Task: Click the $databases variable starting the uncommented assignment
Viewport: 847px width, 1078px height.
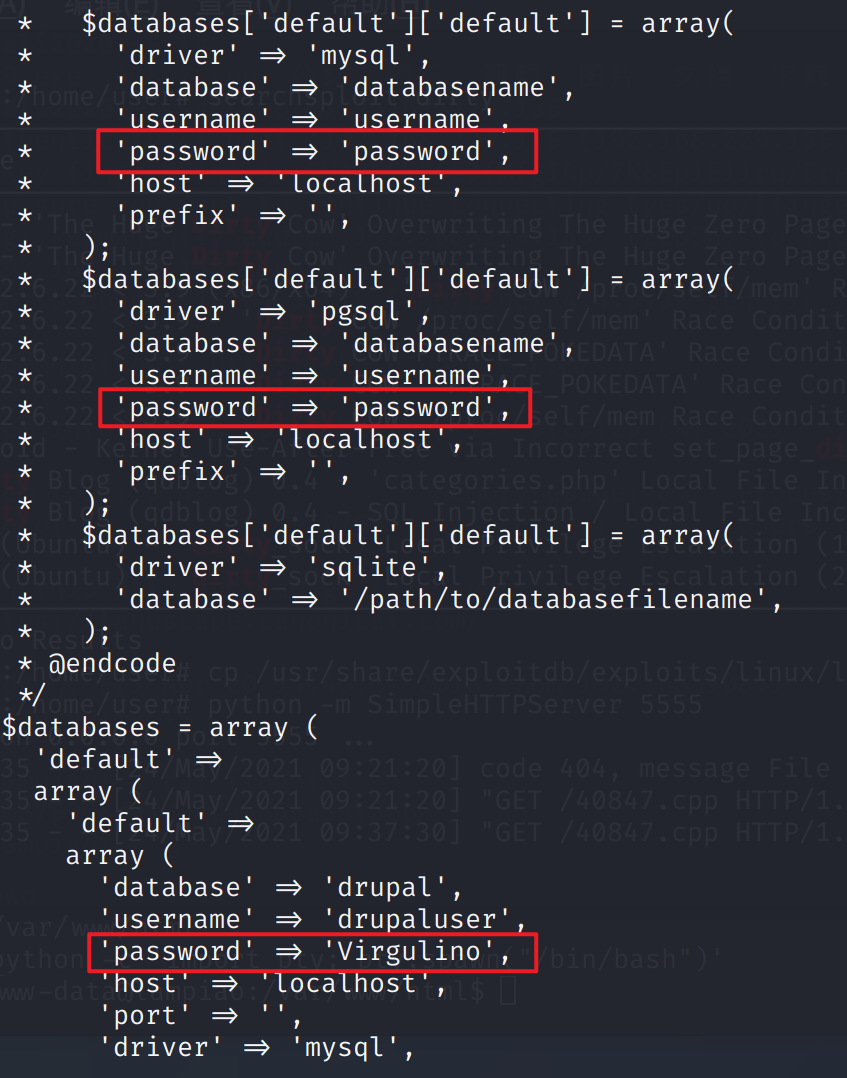Action: click(80, 727)
